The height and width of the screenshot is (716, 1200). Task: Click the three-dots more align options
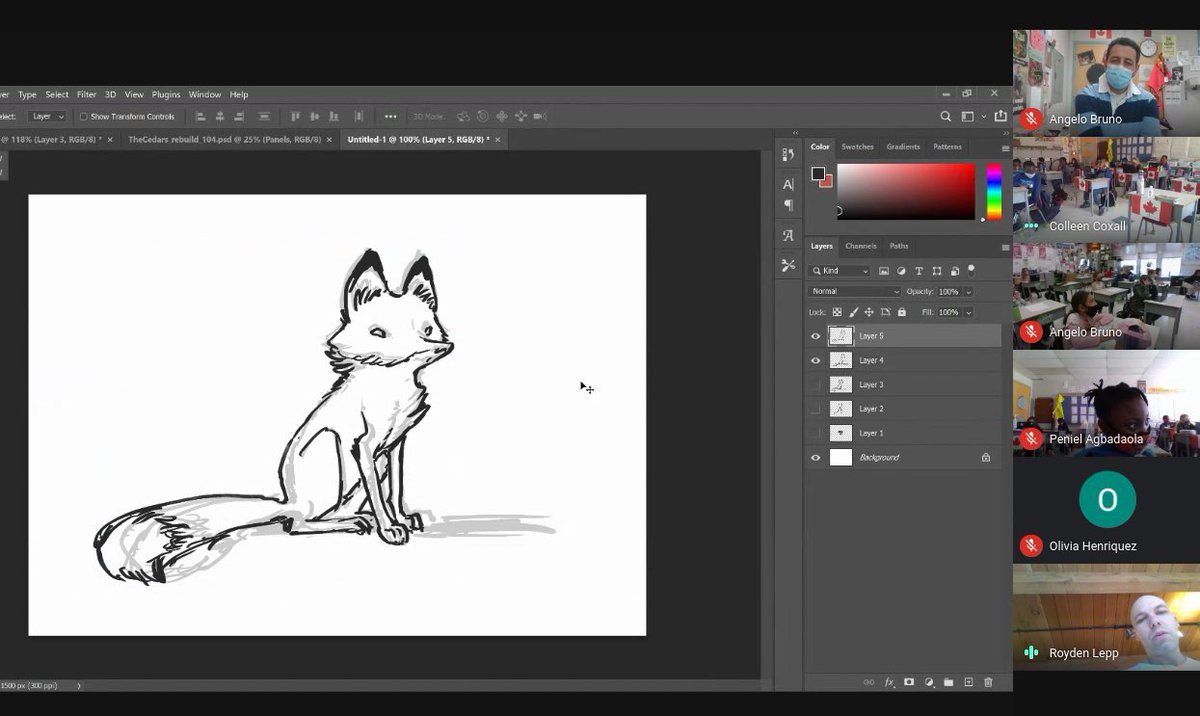[390, 116]
